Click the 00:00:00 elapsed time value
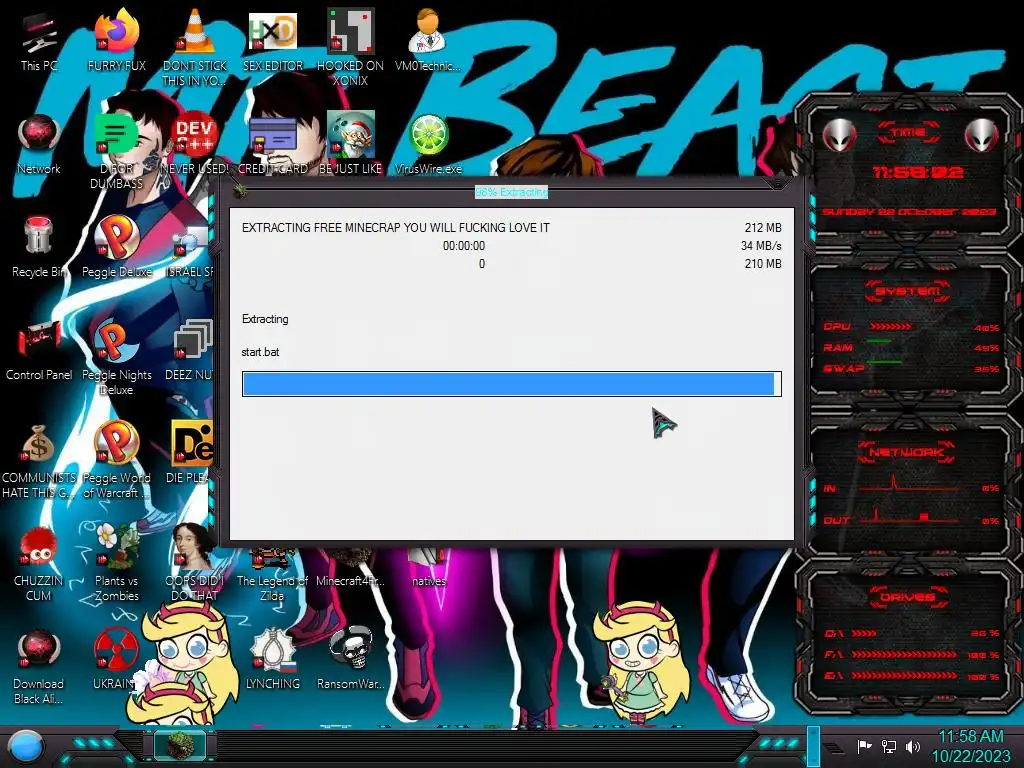This screenshot has height=768, width=1024. (464, 246)
